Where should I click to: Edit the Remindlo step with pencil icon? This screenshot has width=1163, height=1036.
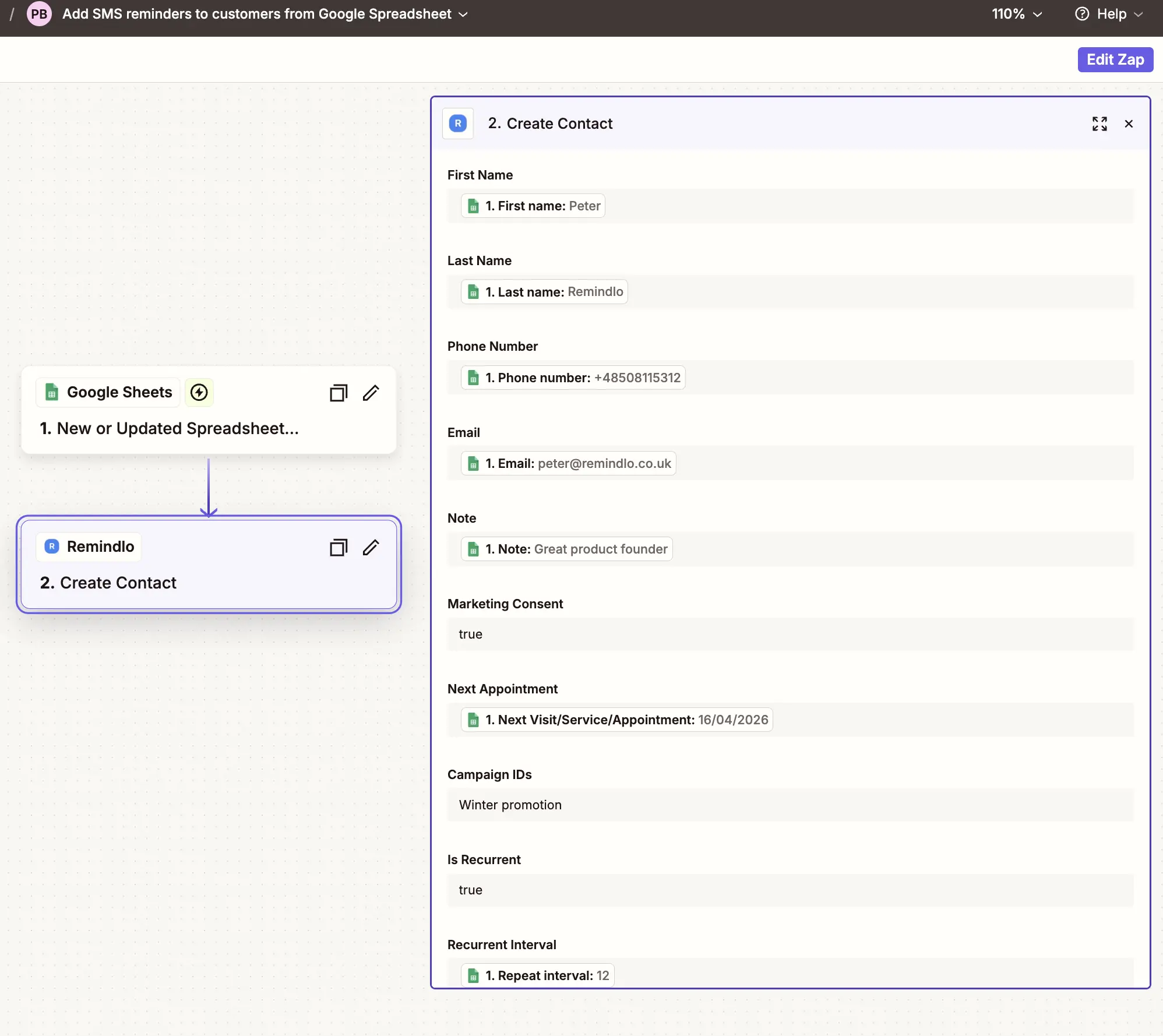(371, 547)
